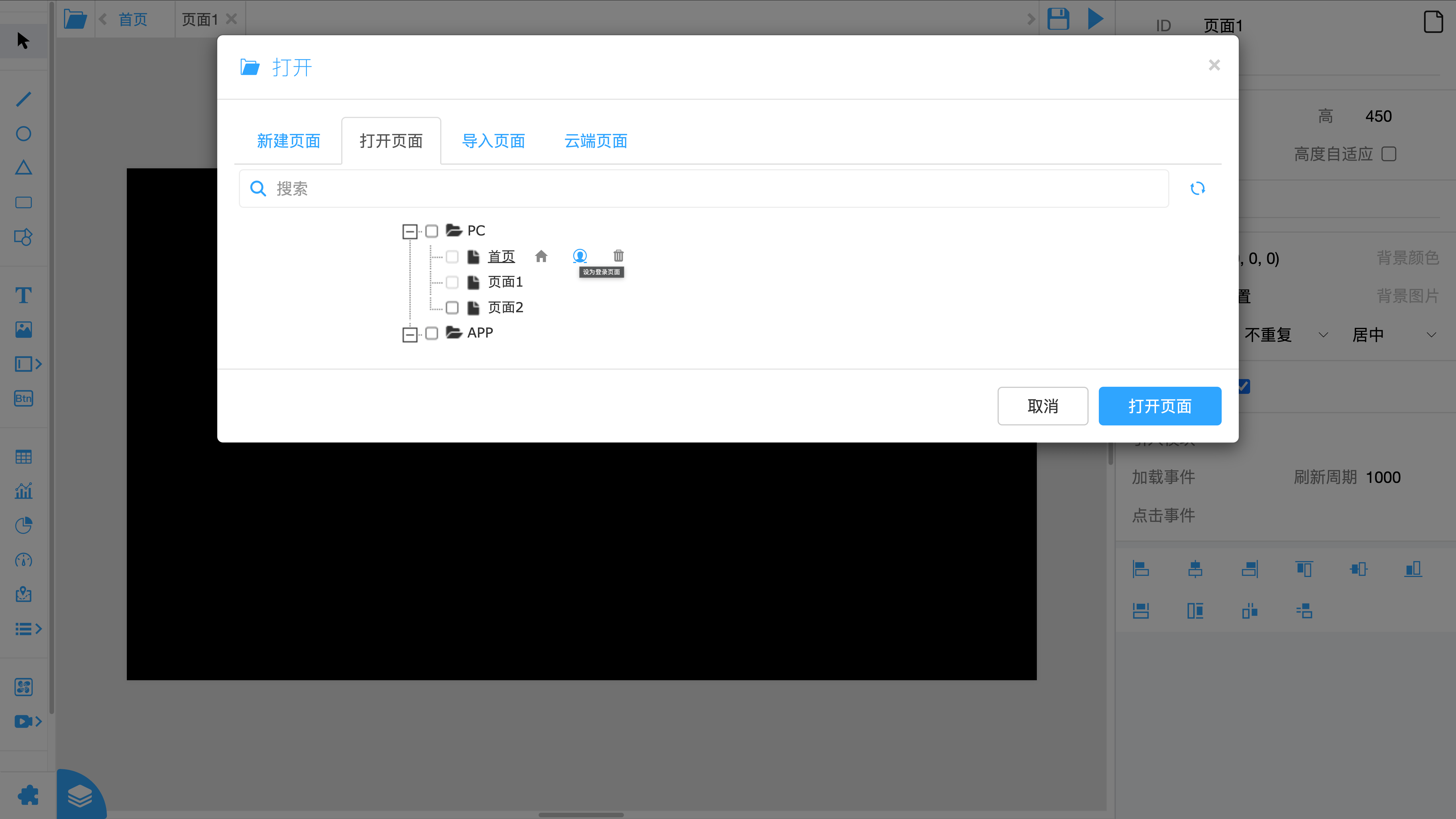Click the 打开页面 confirm button
This screenshot has width=1456, height=819.
tap(1159, 406)
